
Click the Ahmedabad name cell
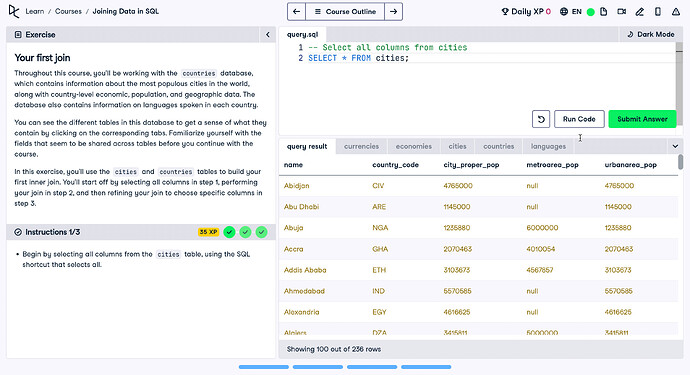click(x=304, y=291)
